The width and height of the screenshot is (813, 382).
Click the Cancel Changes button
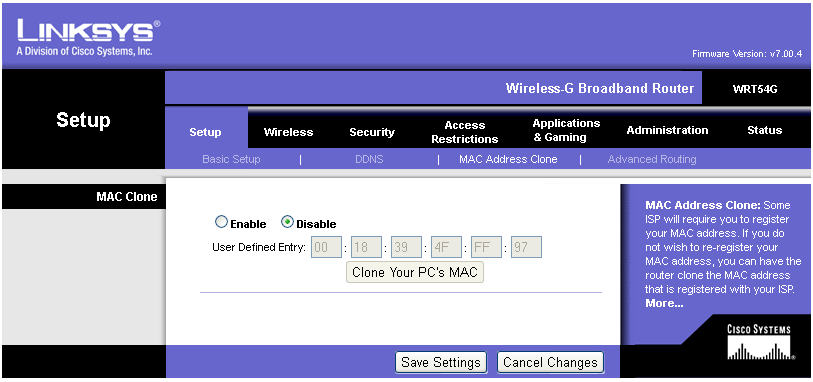tap(550, 362)
